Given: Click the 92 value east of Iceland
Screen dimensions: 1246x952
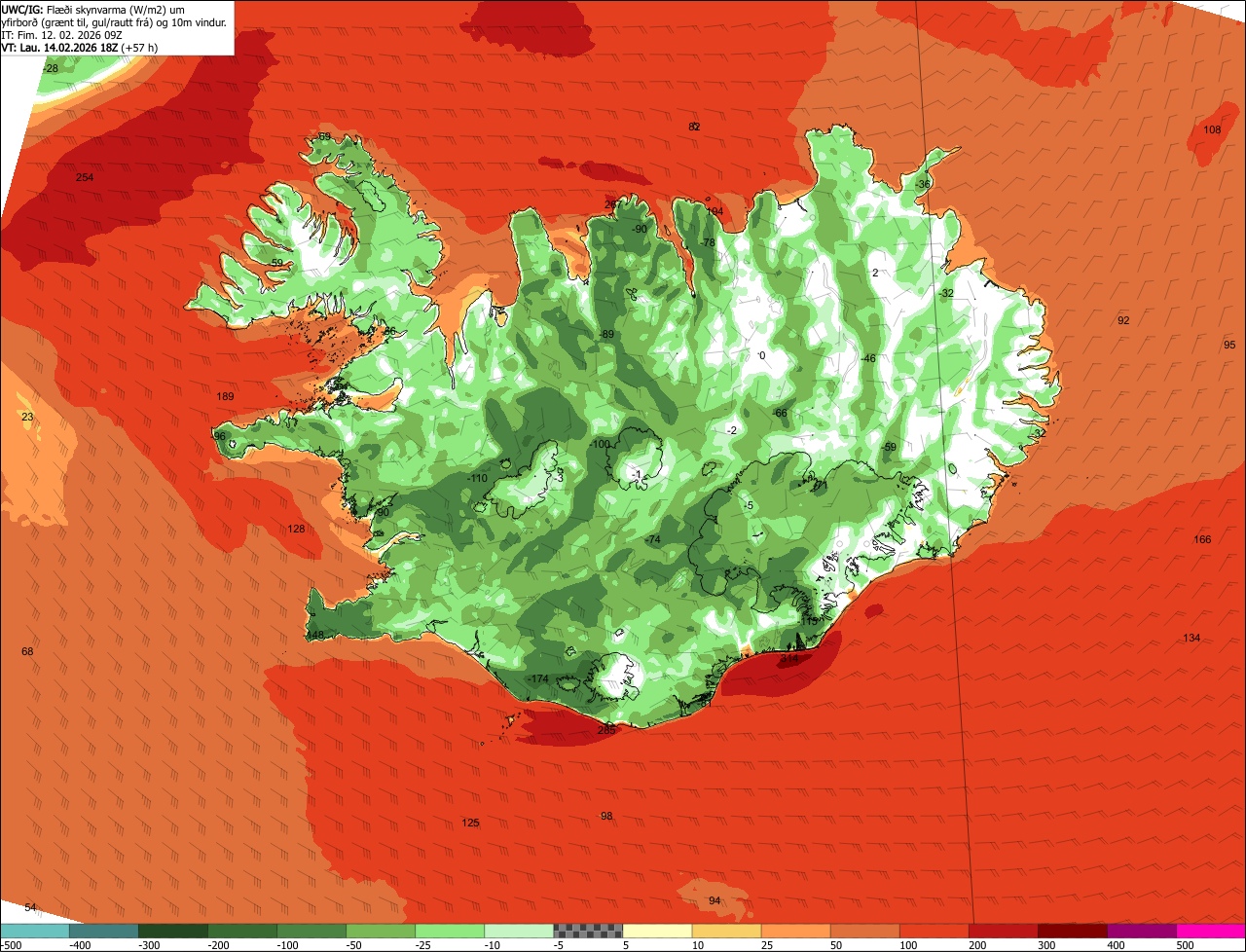Looking at the screenshot, I should (x=1123, y=320).
